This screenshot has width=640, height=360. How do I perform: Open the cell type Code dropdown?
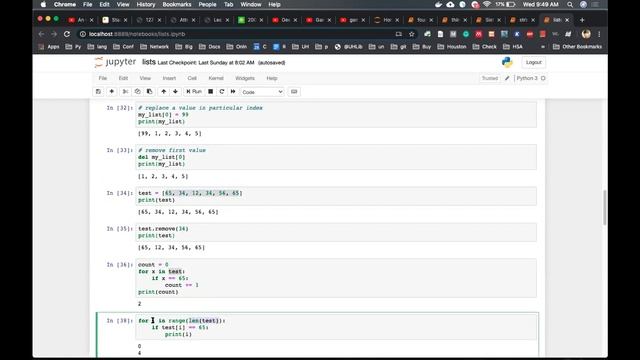pyautogui.click(x=262, y=92)
